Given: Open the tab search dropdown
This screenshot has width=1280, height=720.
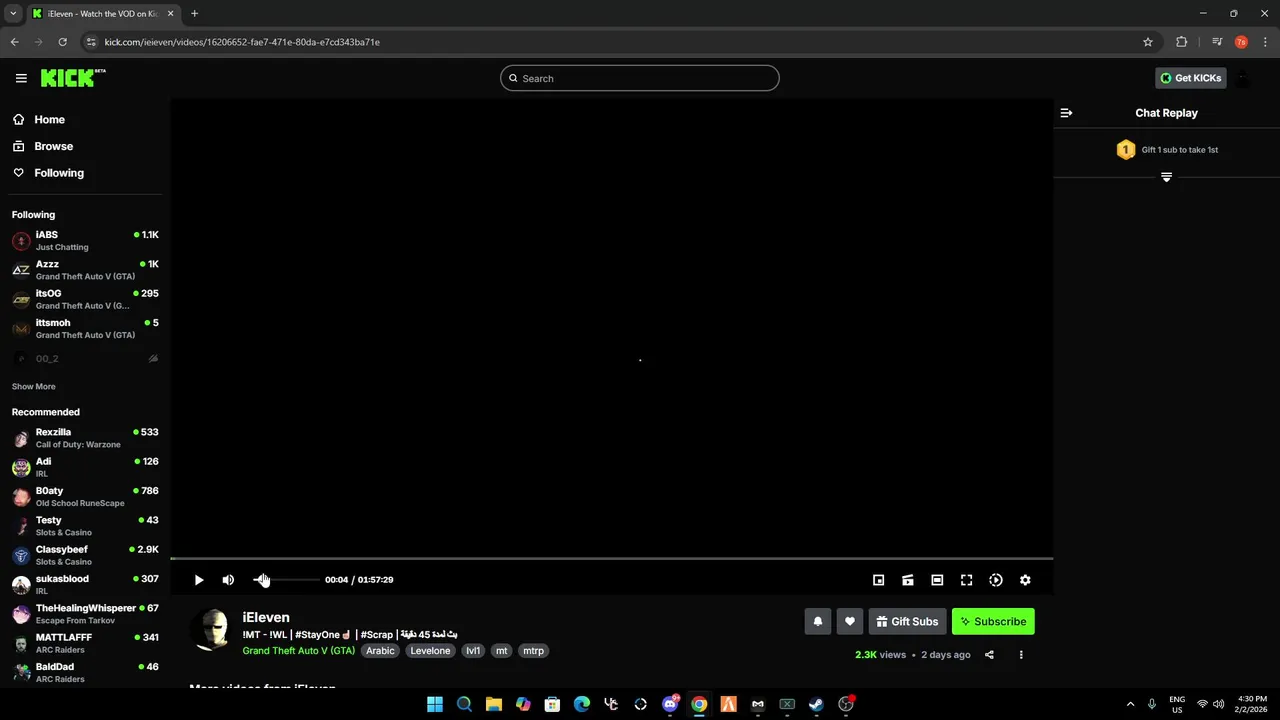Looking at the screenshot, I should point(13,14).
